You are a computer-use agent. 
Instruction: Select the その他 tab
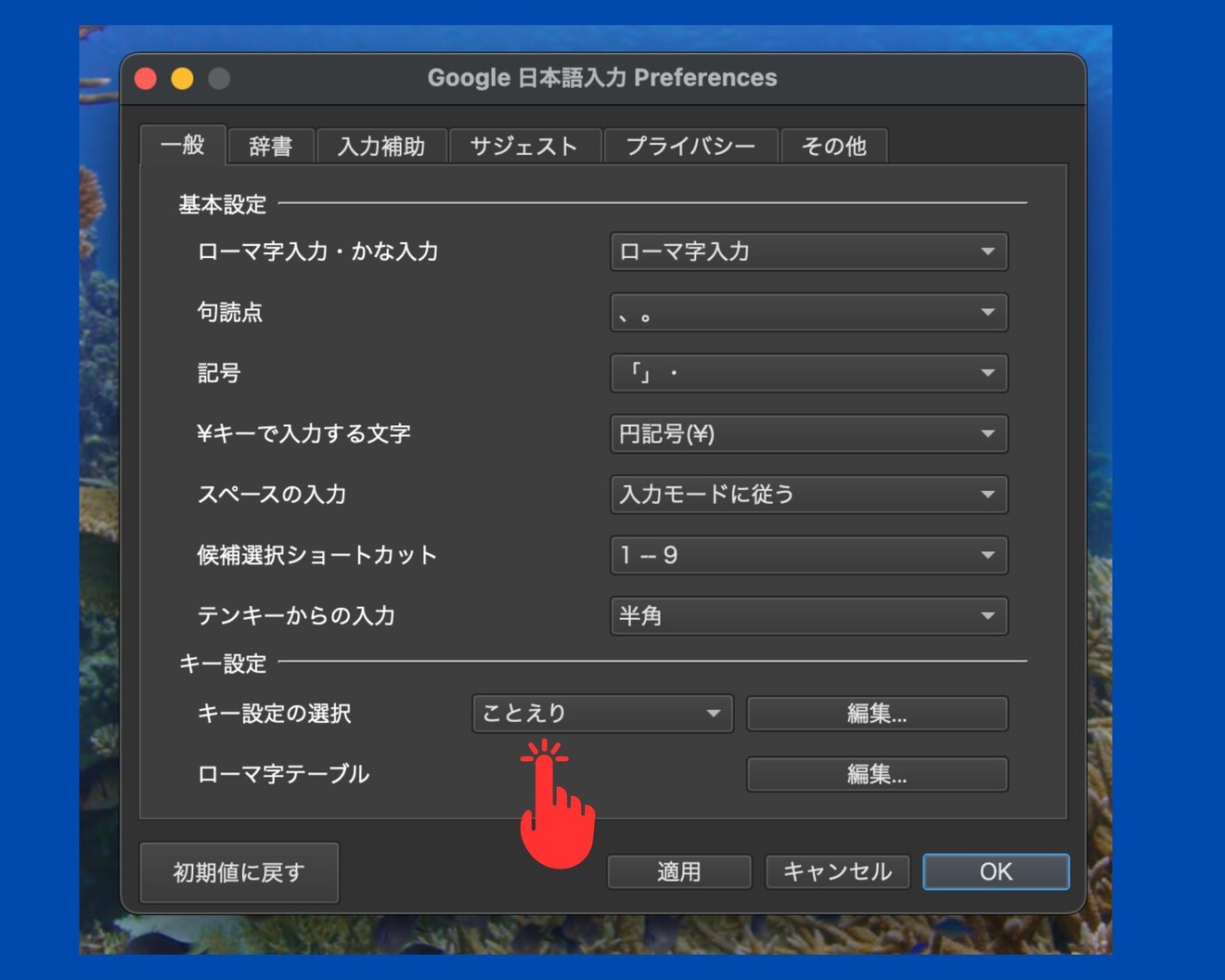[833, 146]
